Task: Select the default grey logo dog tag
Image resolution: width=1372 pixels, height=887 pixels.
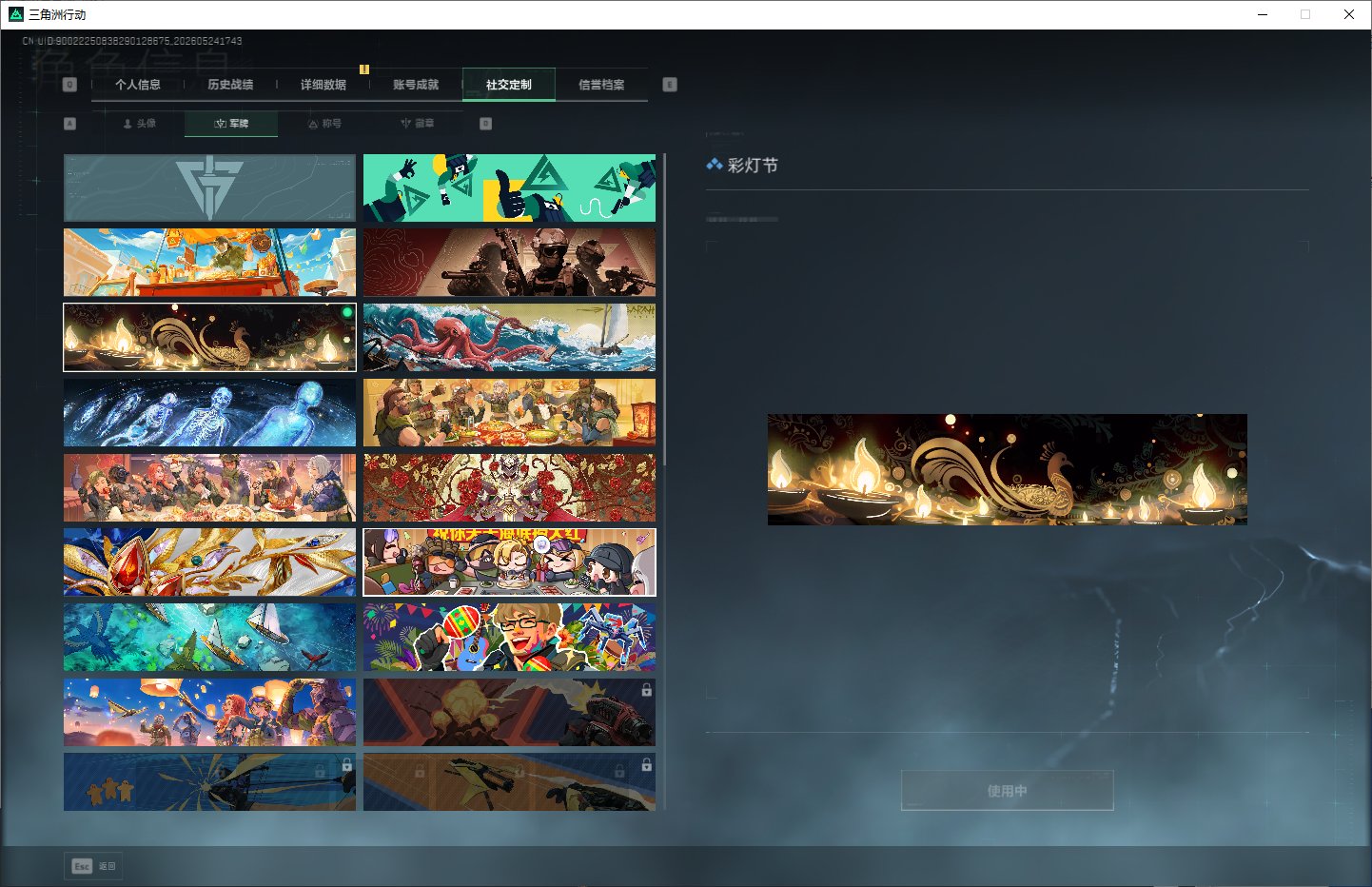Action: [209, 188]
